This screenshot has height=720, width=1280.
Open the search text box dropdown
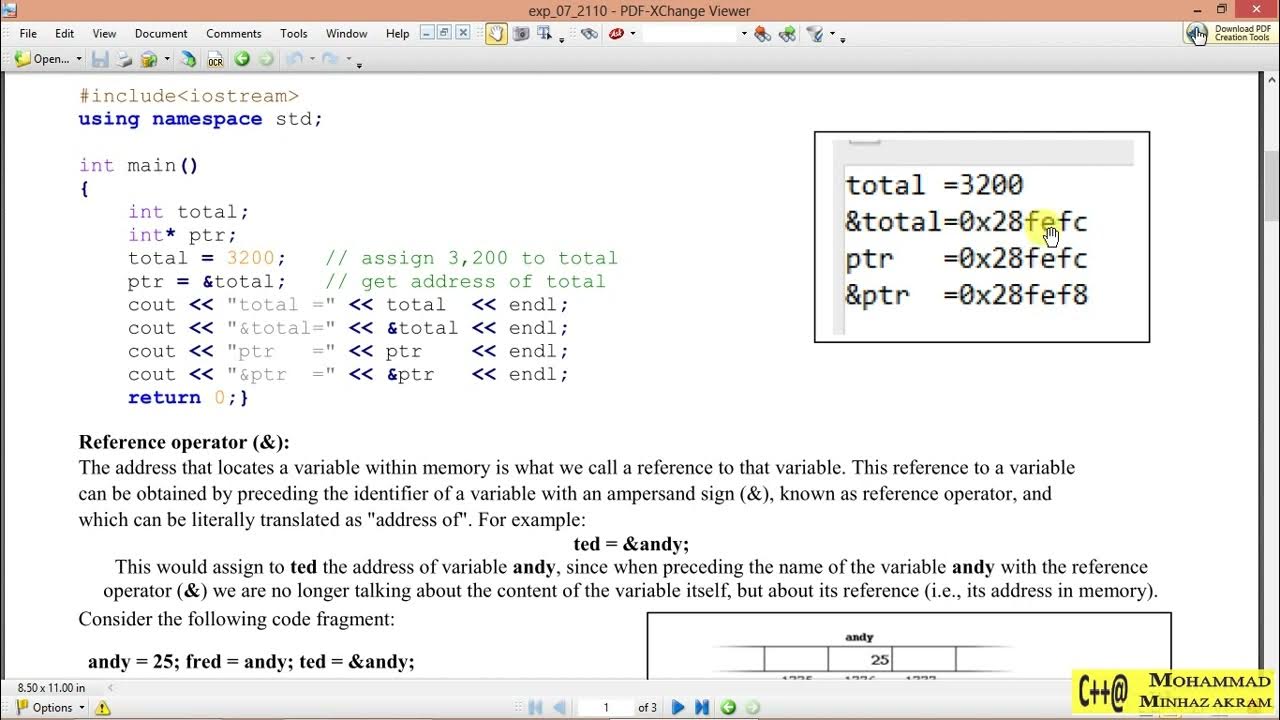(744, 33)
